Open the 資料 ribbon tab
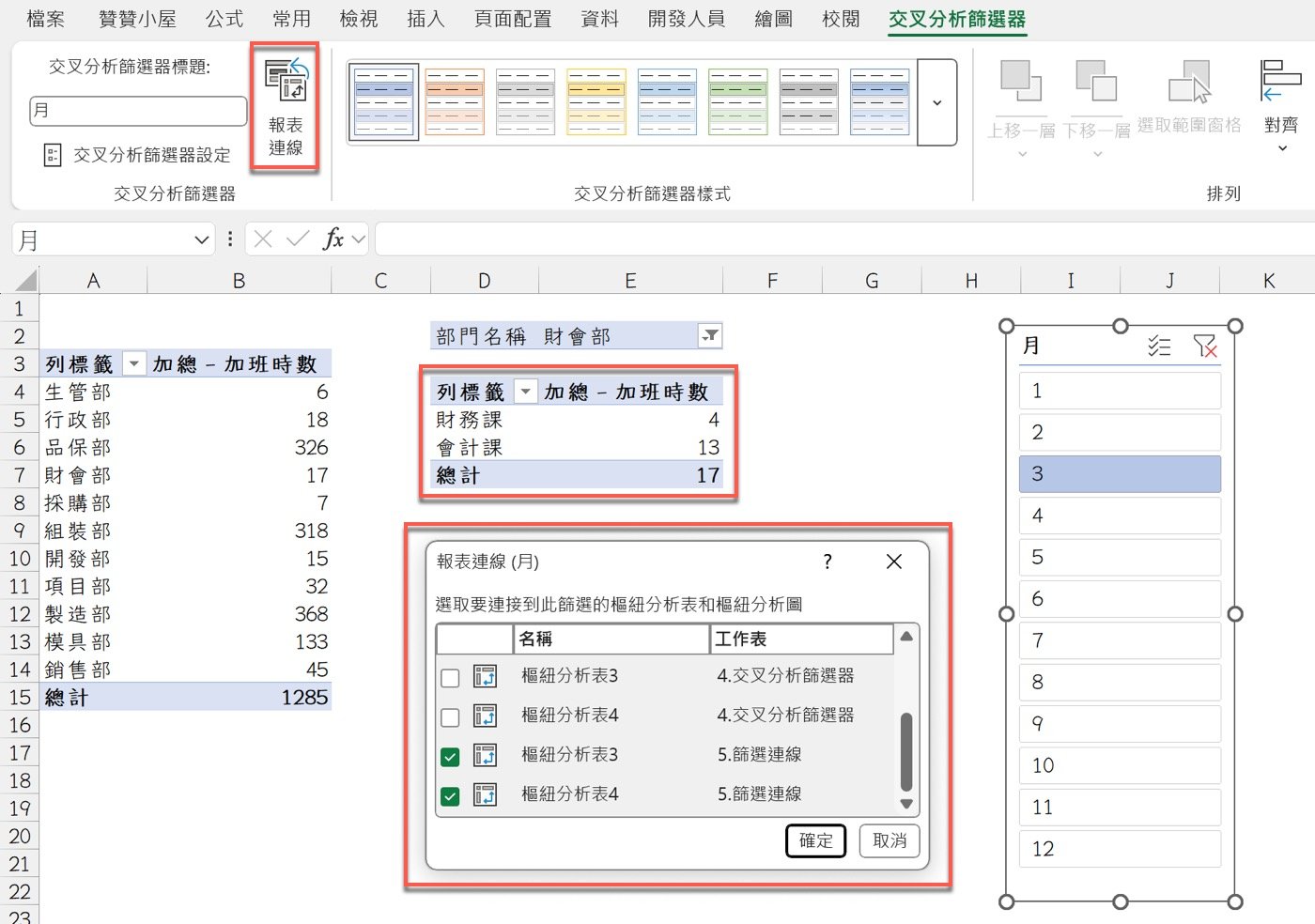1315x924 pixels. point(599,19)
